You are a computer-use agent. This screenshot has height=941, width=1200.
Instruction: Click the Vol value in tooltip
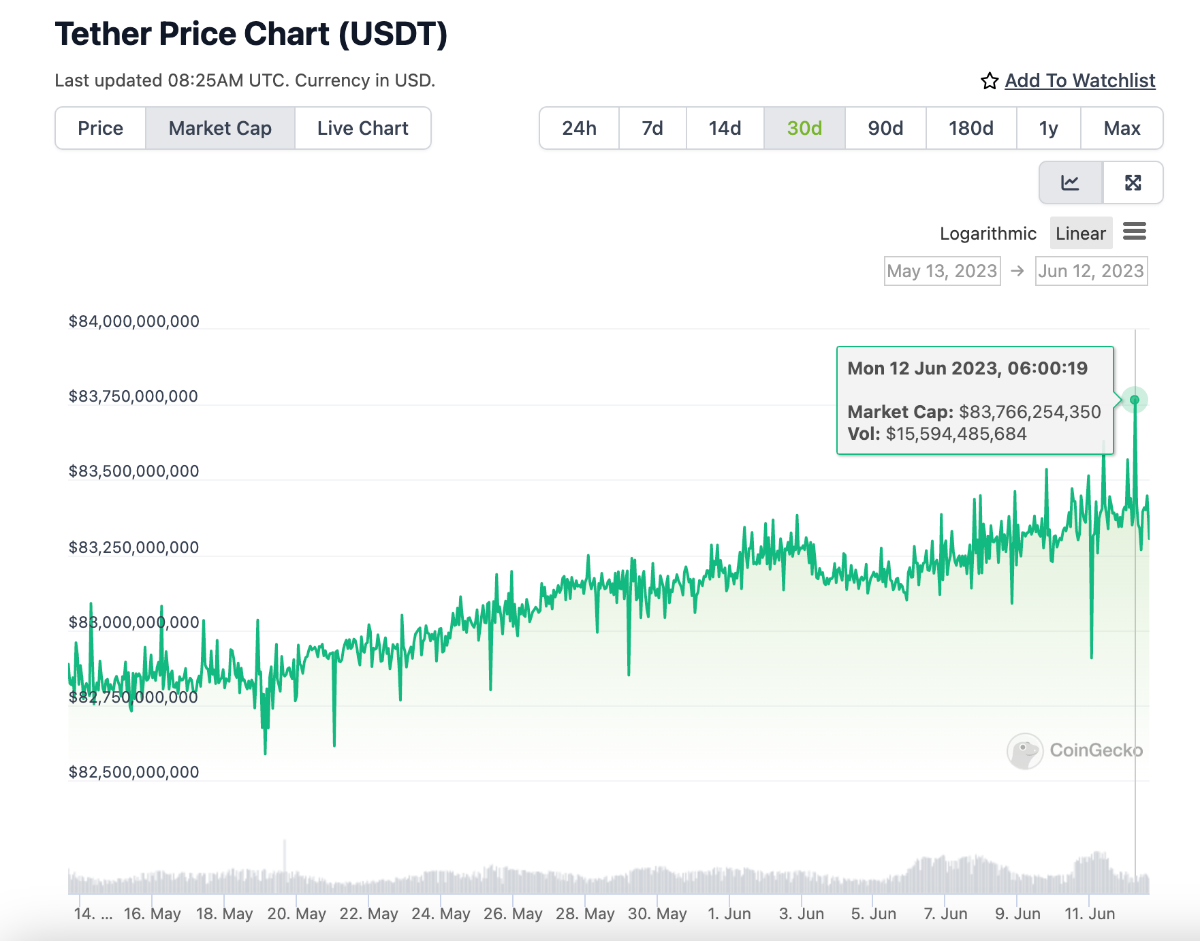(x=956, y=434)
